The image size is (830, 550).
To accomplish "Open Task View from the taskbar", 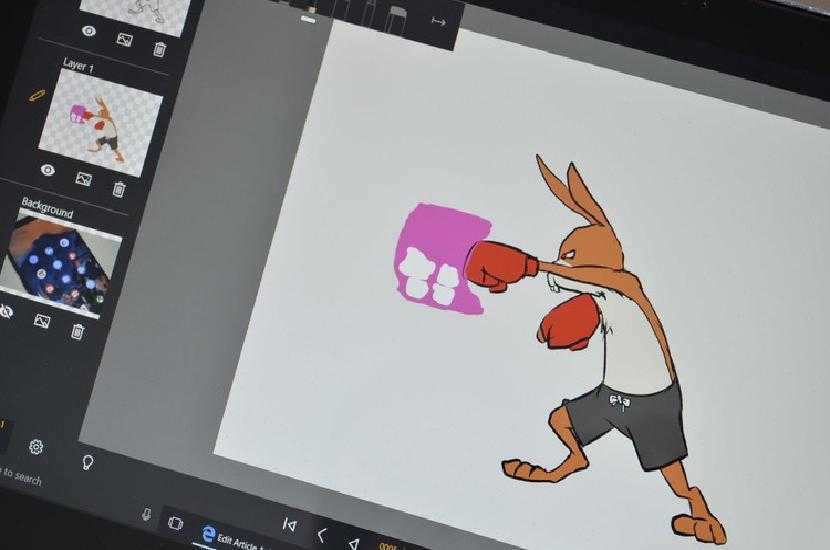I will 175,524.
